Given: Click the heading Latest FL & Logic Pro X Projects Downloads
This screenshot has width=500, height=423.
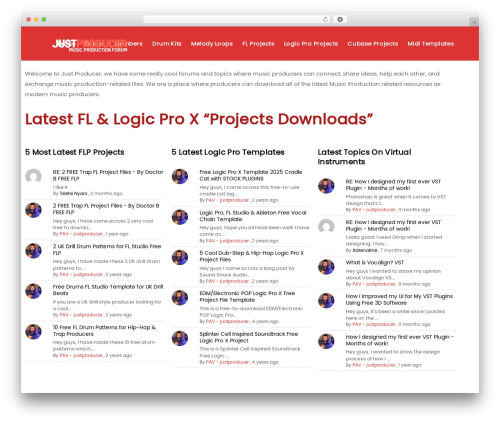Looking at the screenshot, I should click(199, 119).
